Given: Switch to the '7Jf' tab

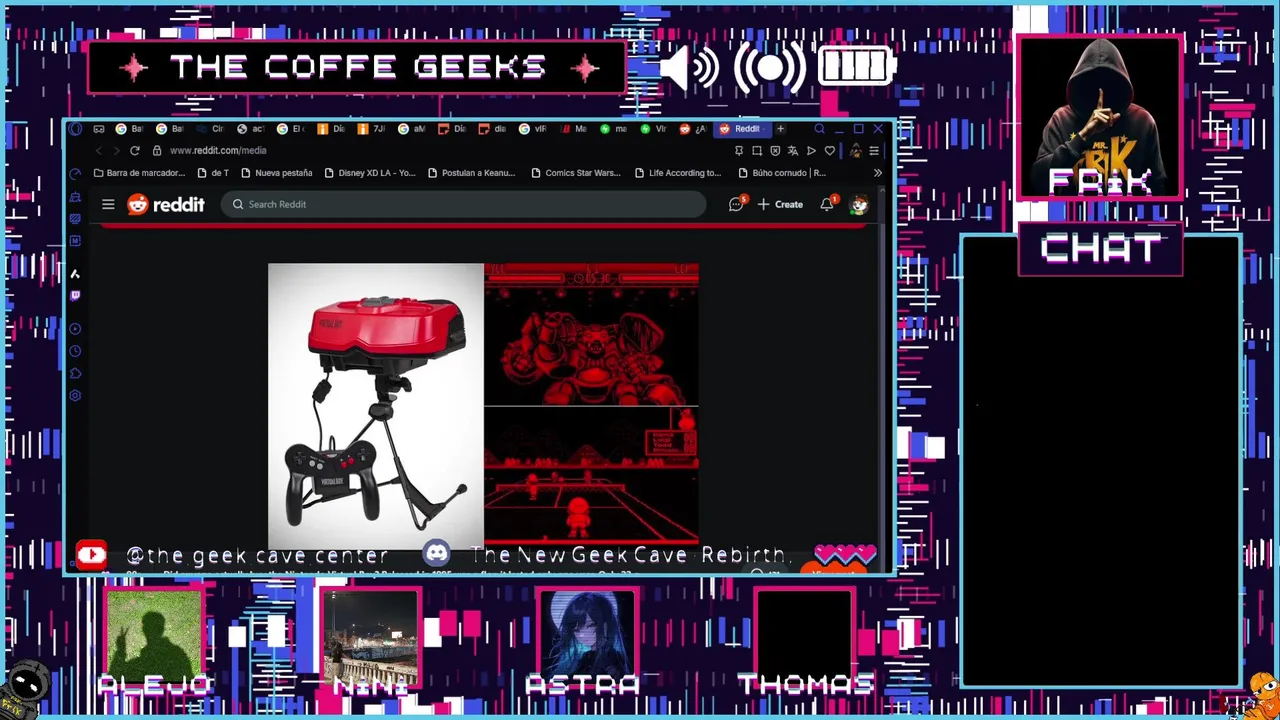Looking at the screenshot, I should pos(372,129).
